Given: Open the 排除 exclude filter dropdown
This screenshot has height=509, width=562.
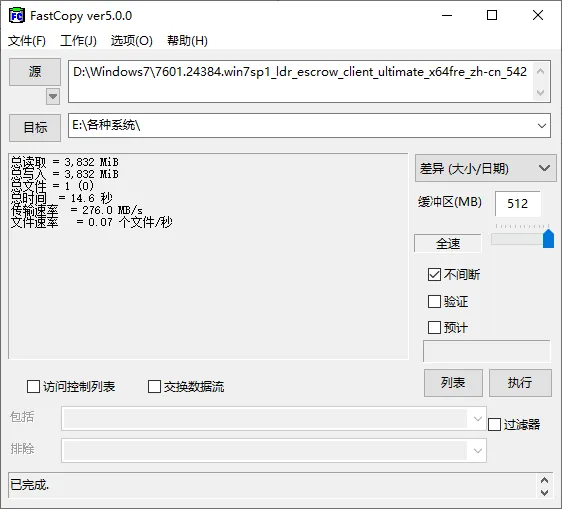Looking at the screenshot, I should 477,450.
